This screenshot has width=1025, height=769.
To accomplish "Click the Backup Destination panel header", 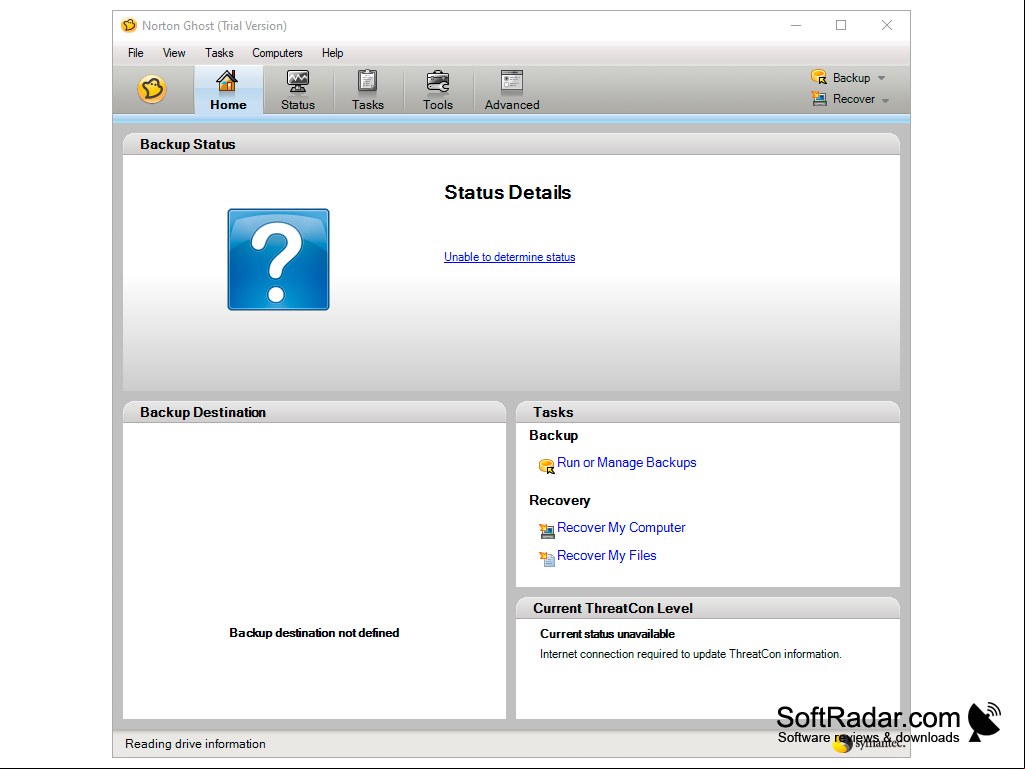I will [314, 412].
